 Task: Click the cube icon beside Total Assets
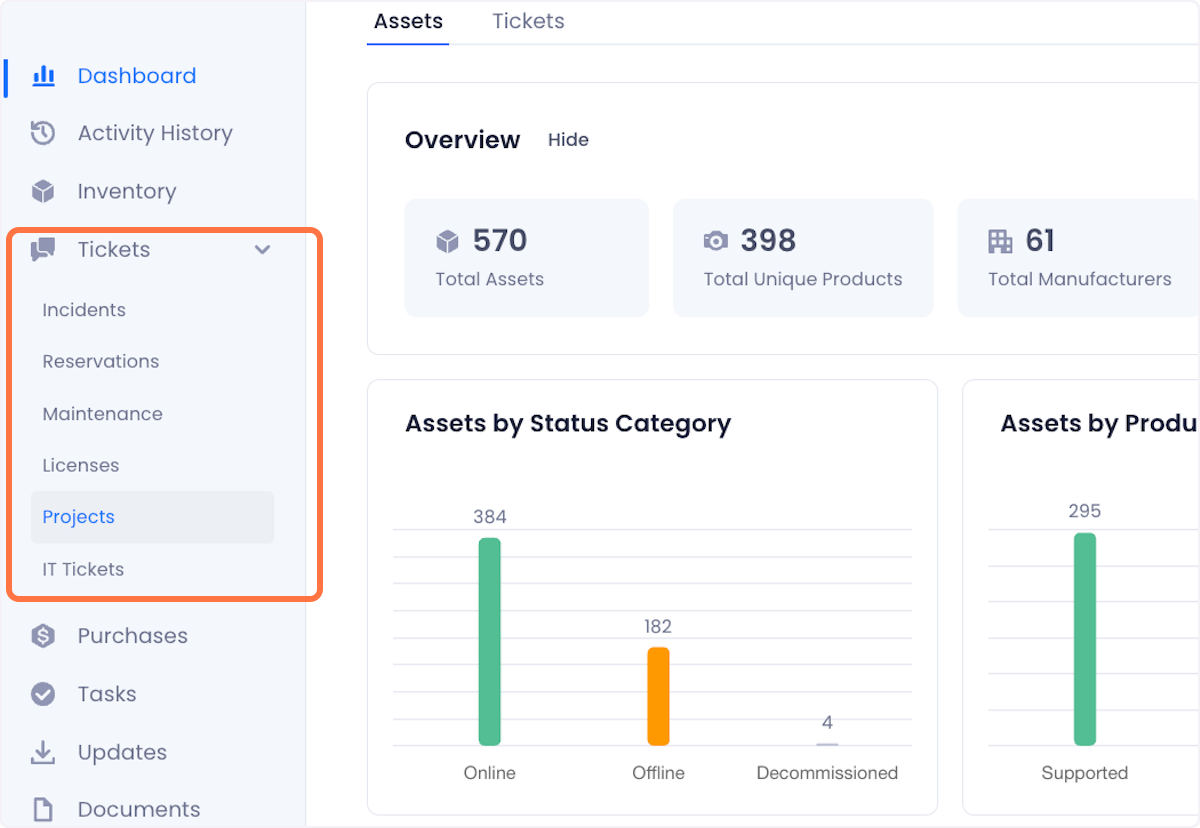point(447,241)
